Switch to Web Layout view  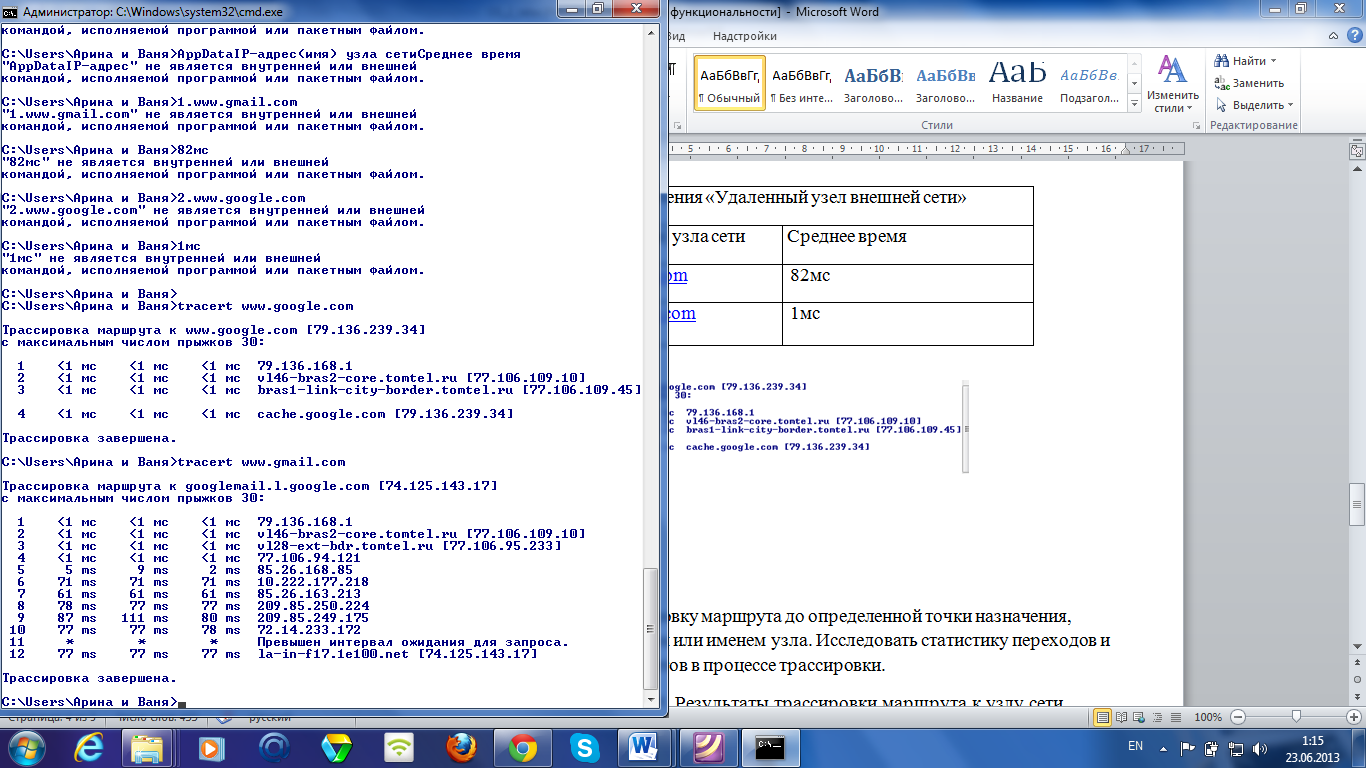click(1138, 717)
